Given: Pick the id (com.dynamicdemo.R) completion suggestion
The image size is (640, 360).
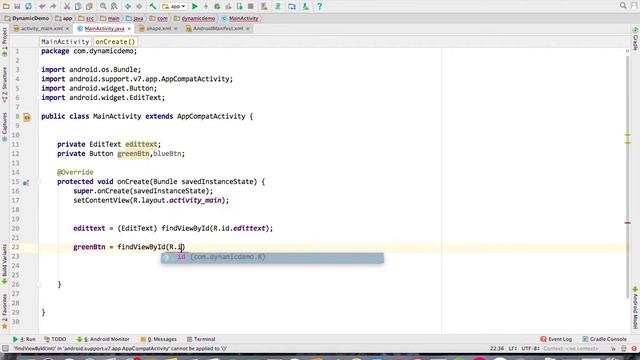Looking at the screenshot, I should click(272, 258).
